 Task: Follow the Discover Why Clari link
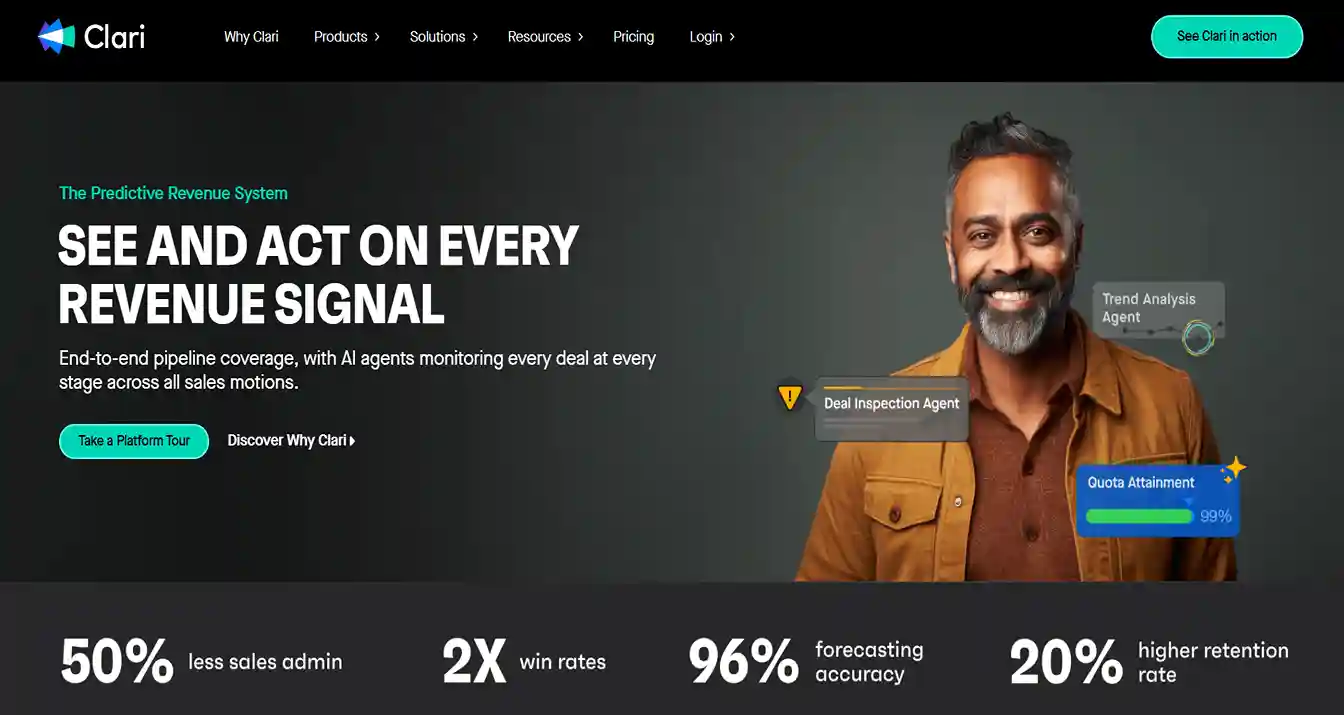point(291,441)
